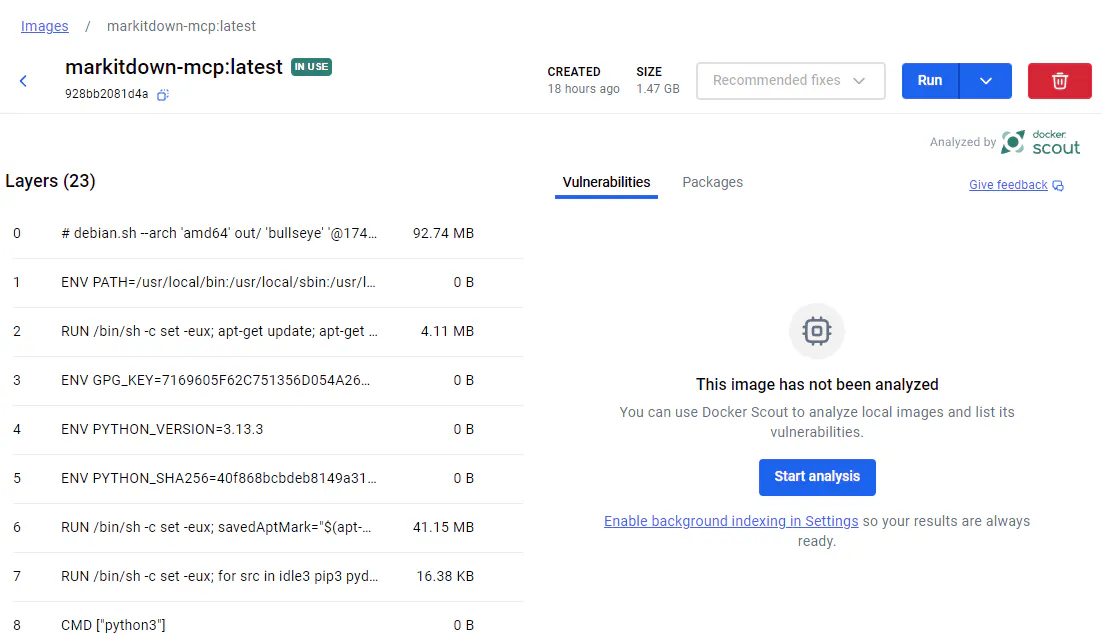Click the 18 hours ago created value
1102x634 pixels.
(x=583, y=89)
